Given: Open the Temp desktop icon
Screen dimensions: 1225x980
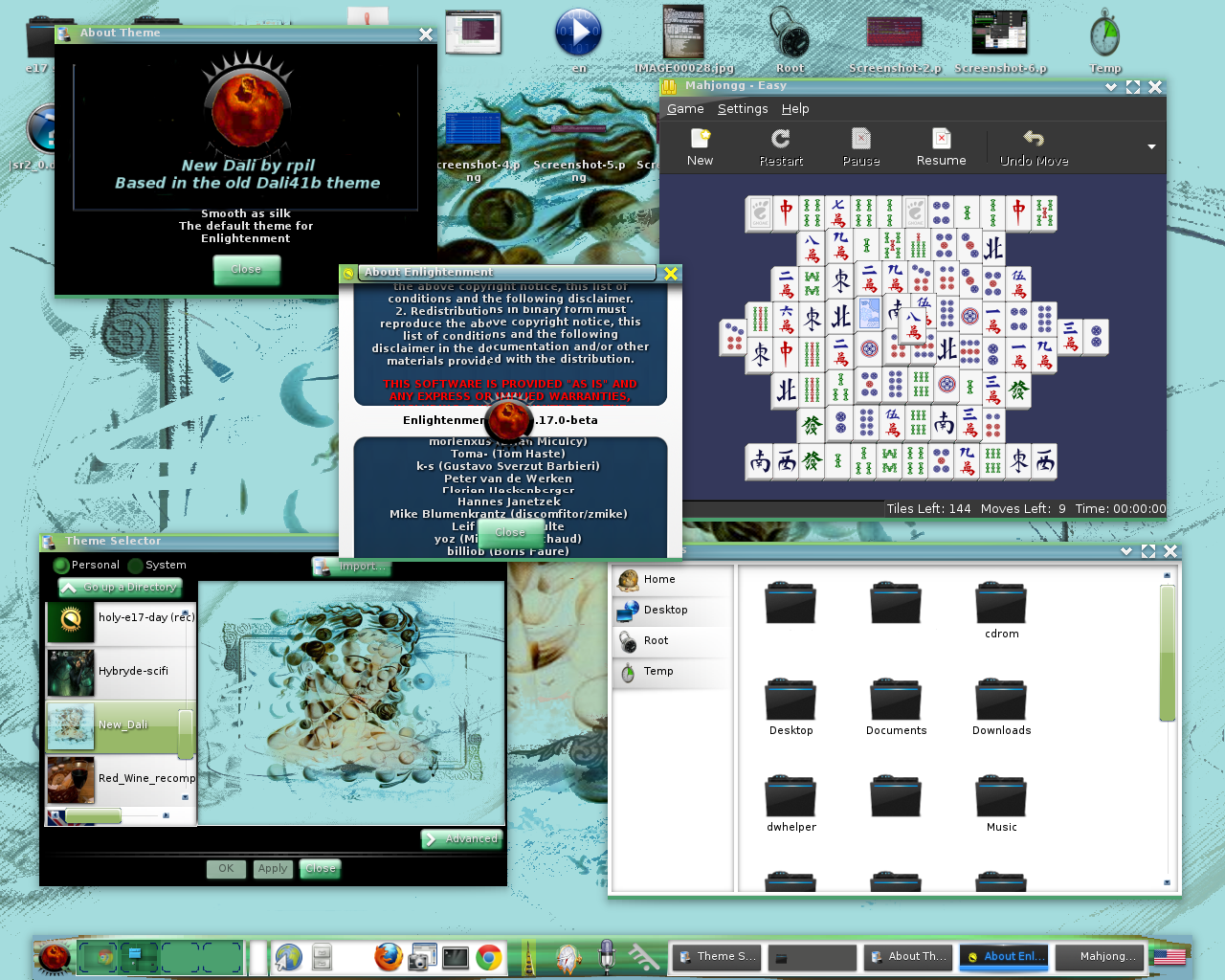Looking at the screenshot, I should (1104, 40).
